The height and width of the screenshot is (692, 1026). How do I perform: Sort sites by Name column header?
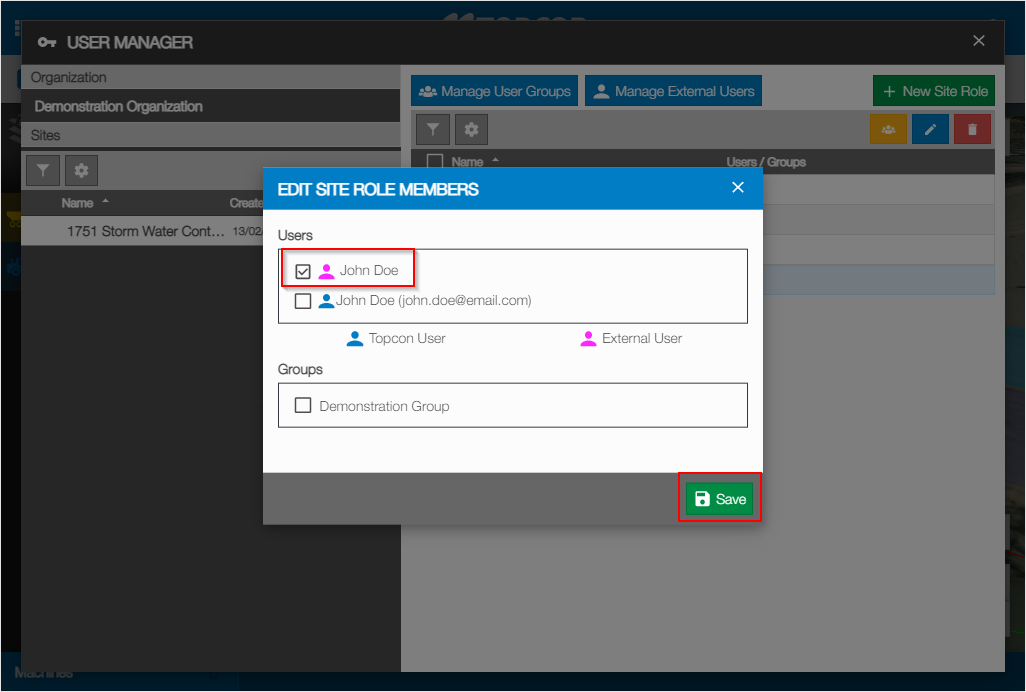pyautogui.click(x=77, y=203)
